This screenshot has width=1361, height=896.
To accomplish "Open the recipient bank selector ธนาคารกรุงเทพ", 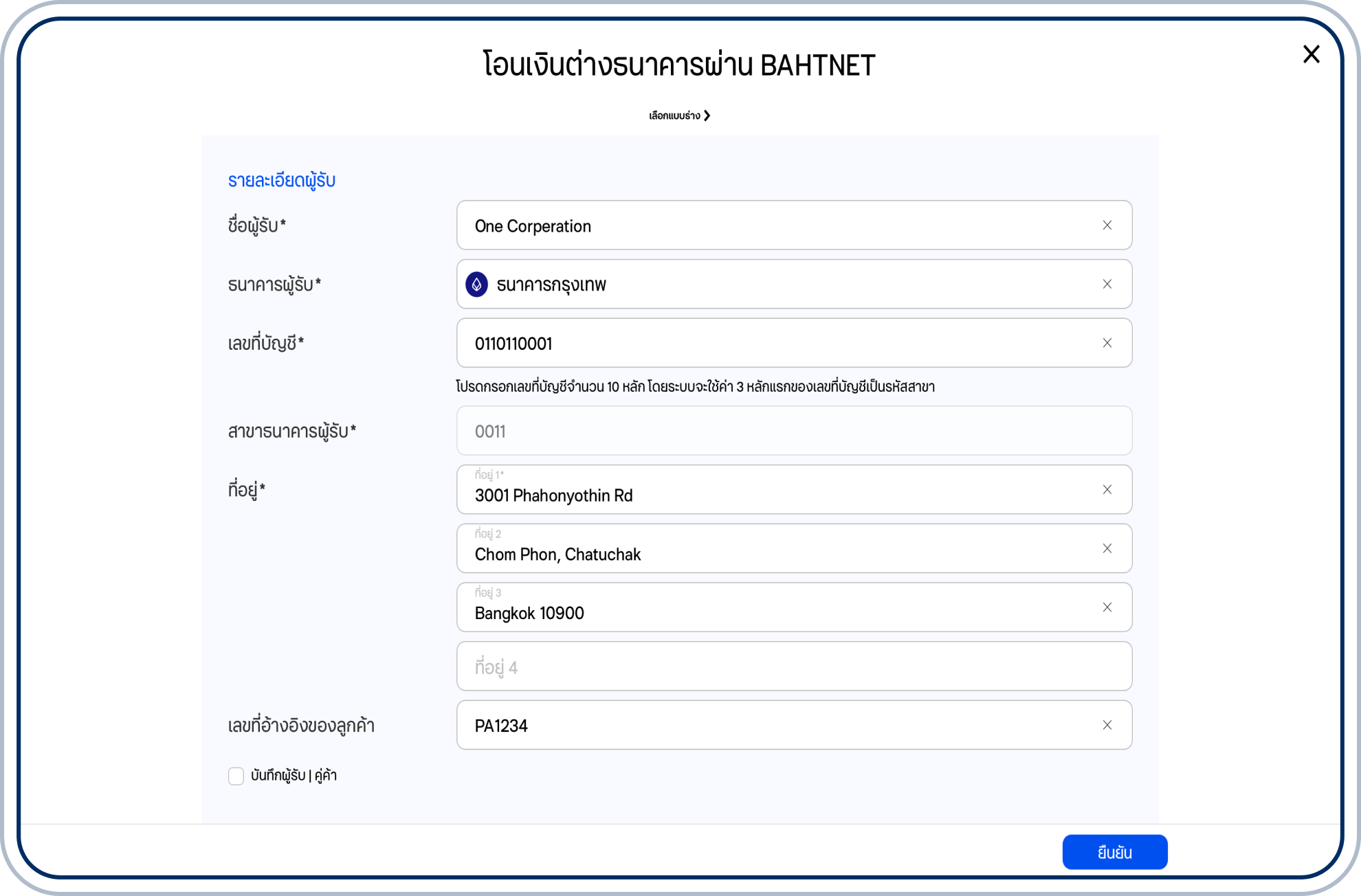I will [756, 284].
